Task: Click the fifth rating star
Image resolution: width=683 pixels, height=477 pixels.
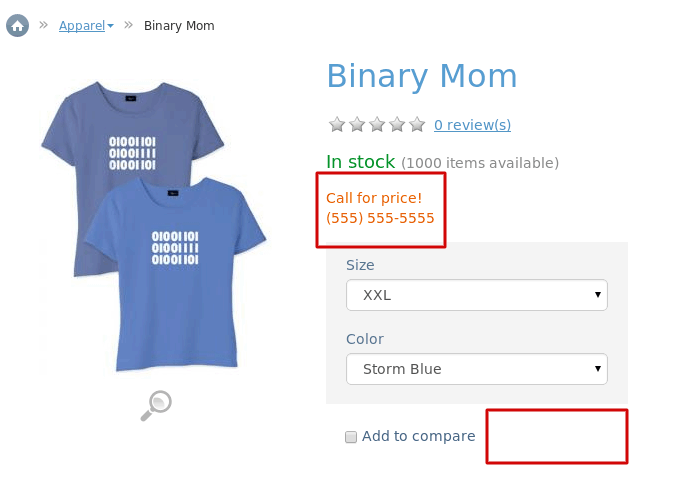Action: (417, 125)
